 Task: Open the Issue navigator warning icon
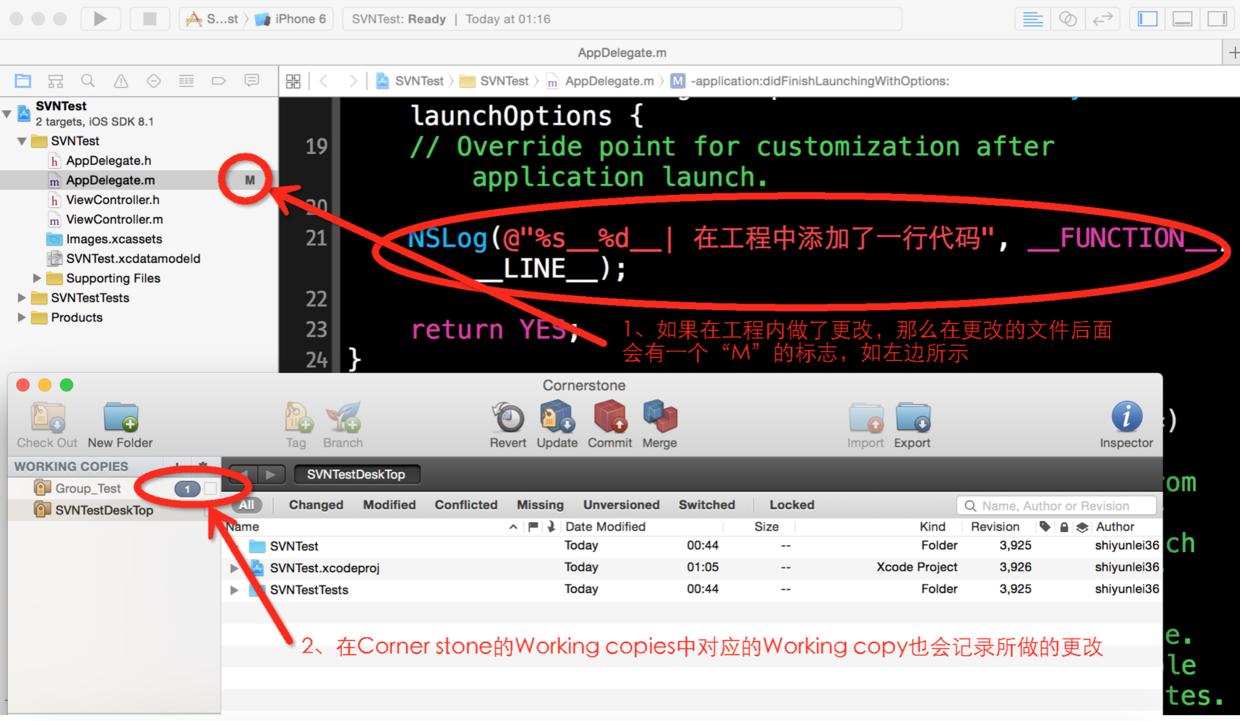point(121,81)
